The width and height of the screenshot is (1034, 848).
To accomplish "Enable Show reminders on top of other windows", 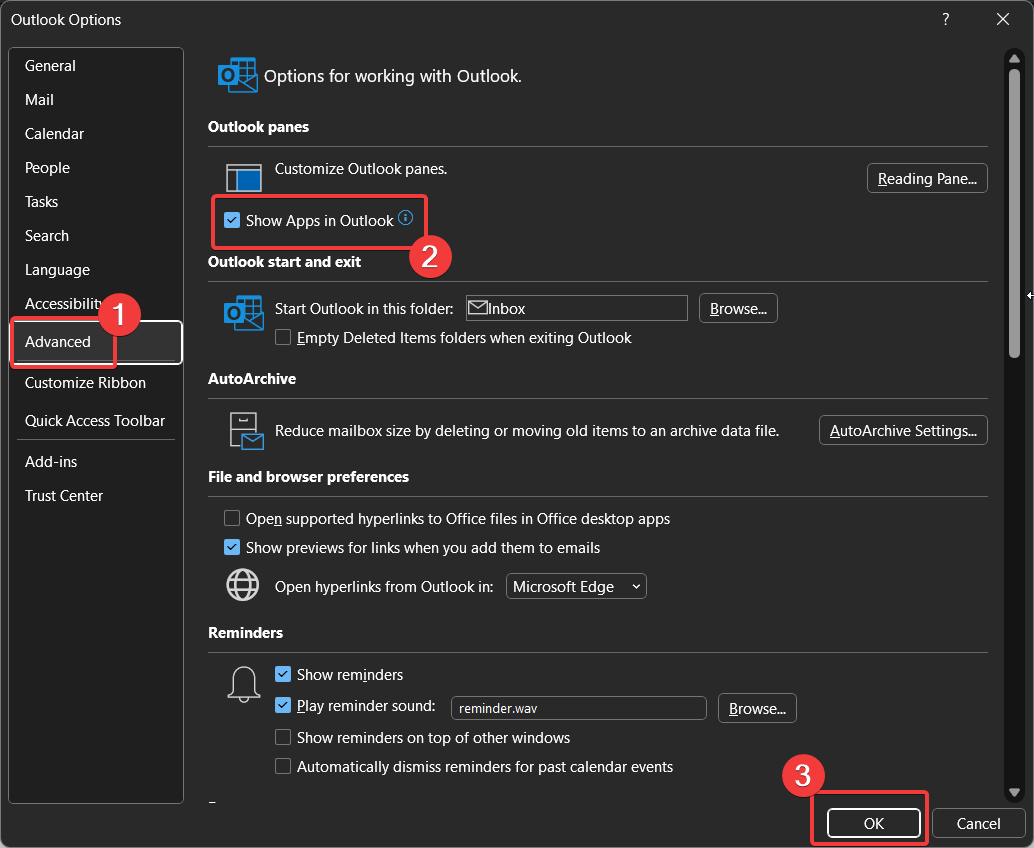I will [283, 737].
